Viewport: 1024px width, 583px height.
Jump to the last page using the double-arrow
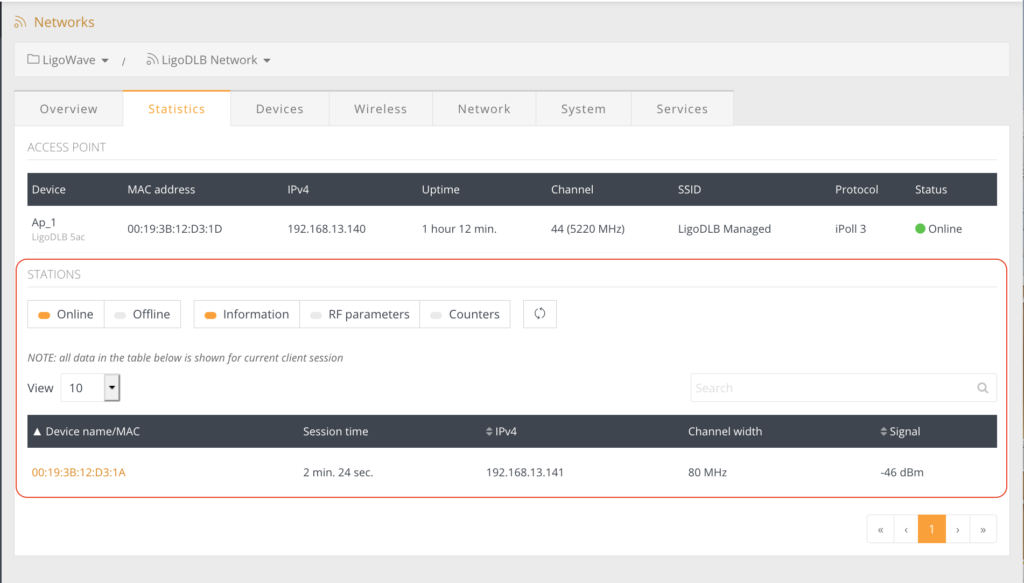[x=983, y=528]
